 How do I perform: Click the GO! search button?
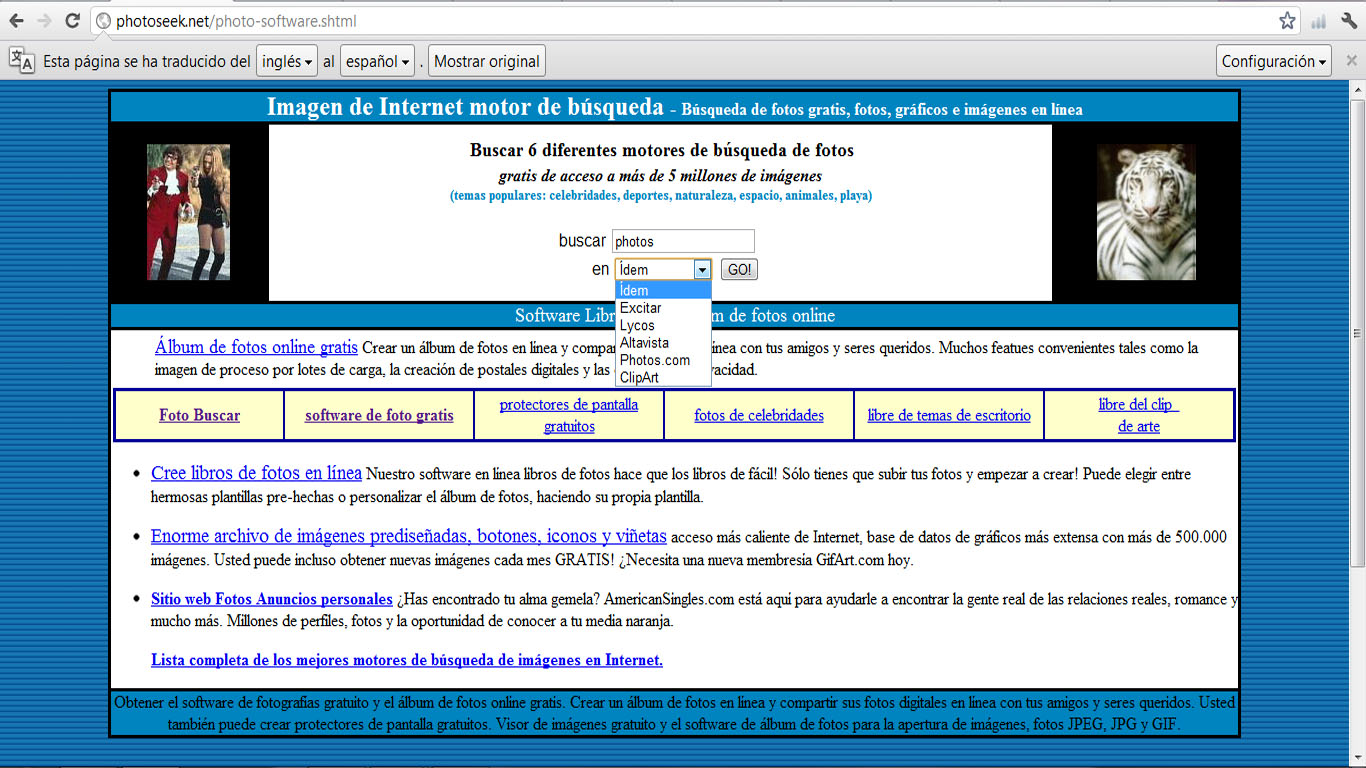click(739, 270)
